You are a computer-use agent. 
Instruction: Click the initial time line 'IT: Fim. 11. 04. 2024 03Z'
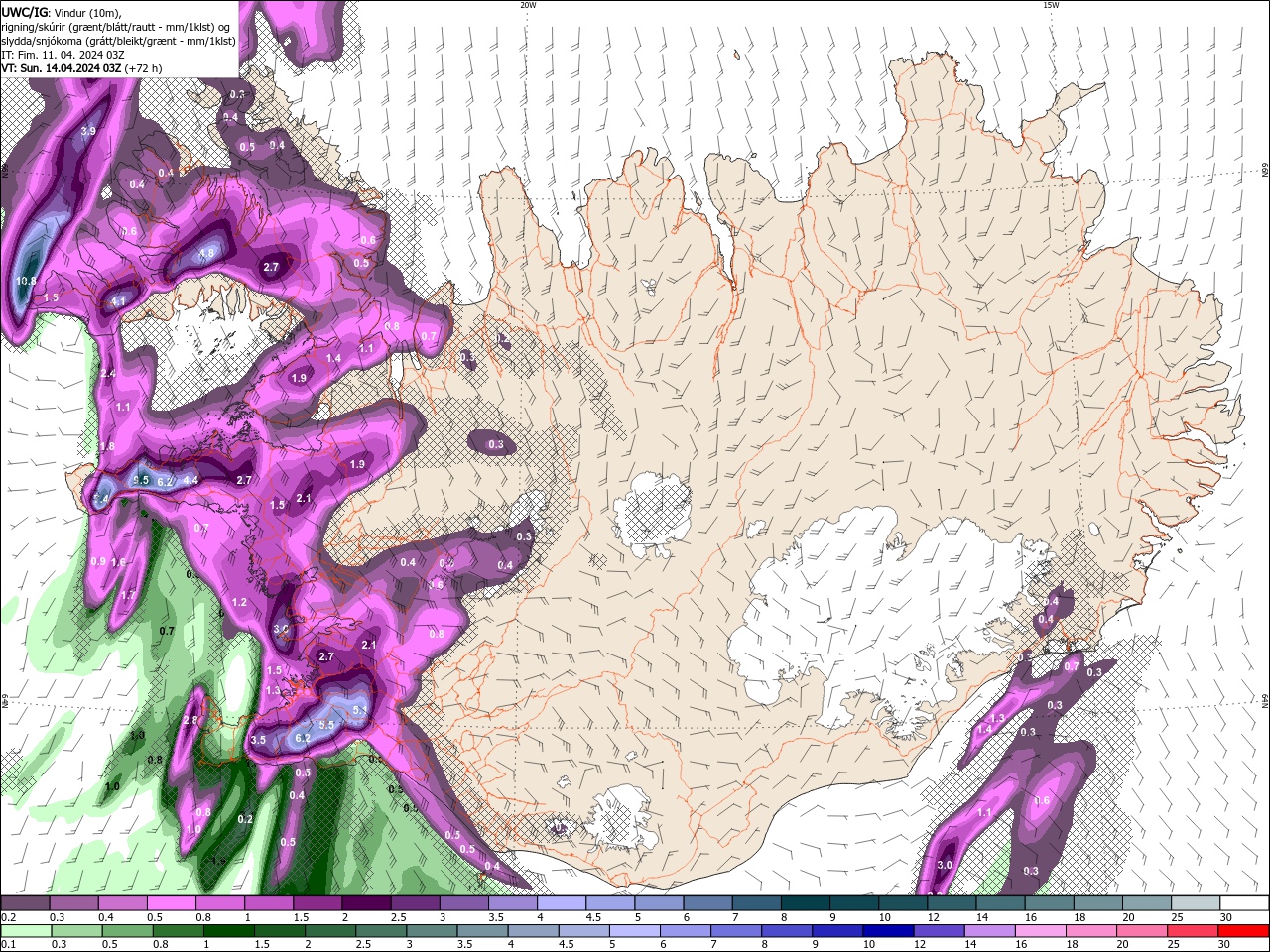pyautogui.click(x=63, y=55)
